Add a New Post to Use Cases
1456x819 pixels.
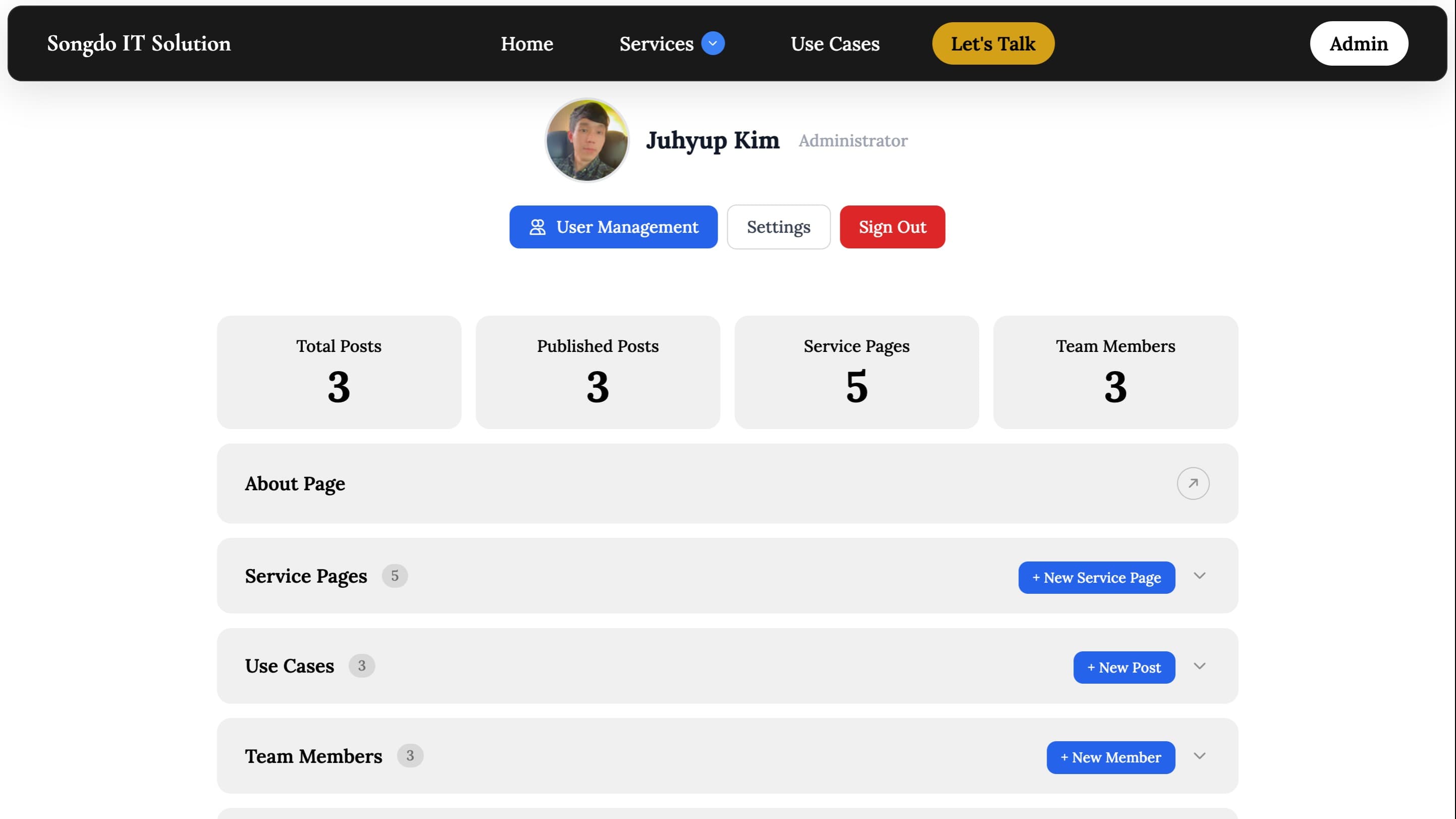(x=1123, y=668)
